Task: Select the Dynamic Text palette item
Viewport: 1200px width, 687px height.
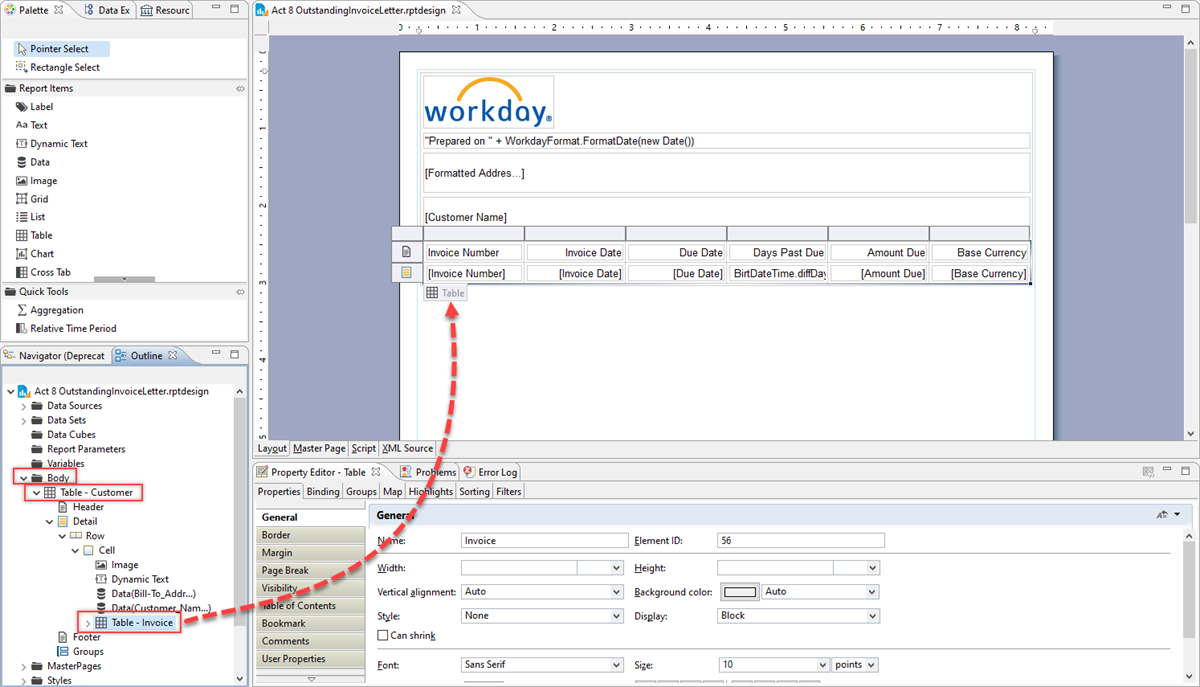Action: (52, 144)
